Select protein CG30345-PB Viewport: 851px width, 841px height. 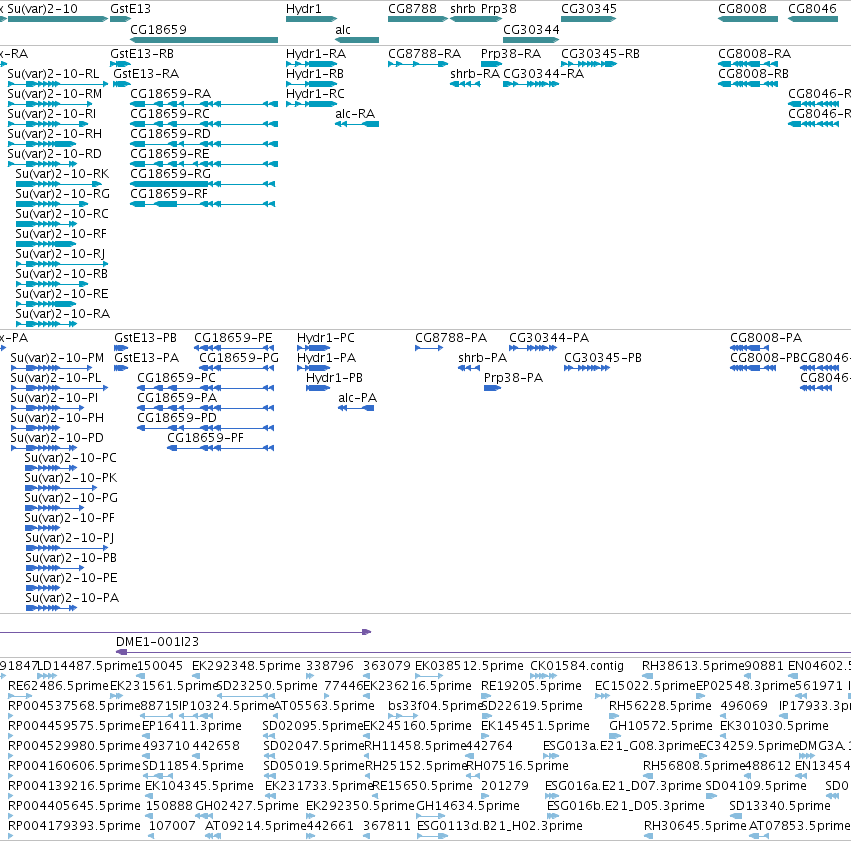pos(587,368)
